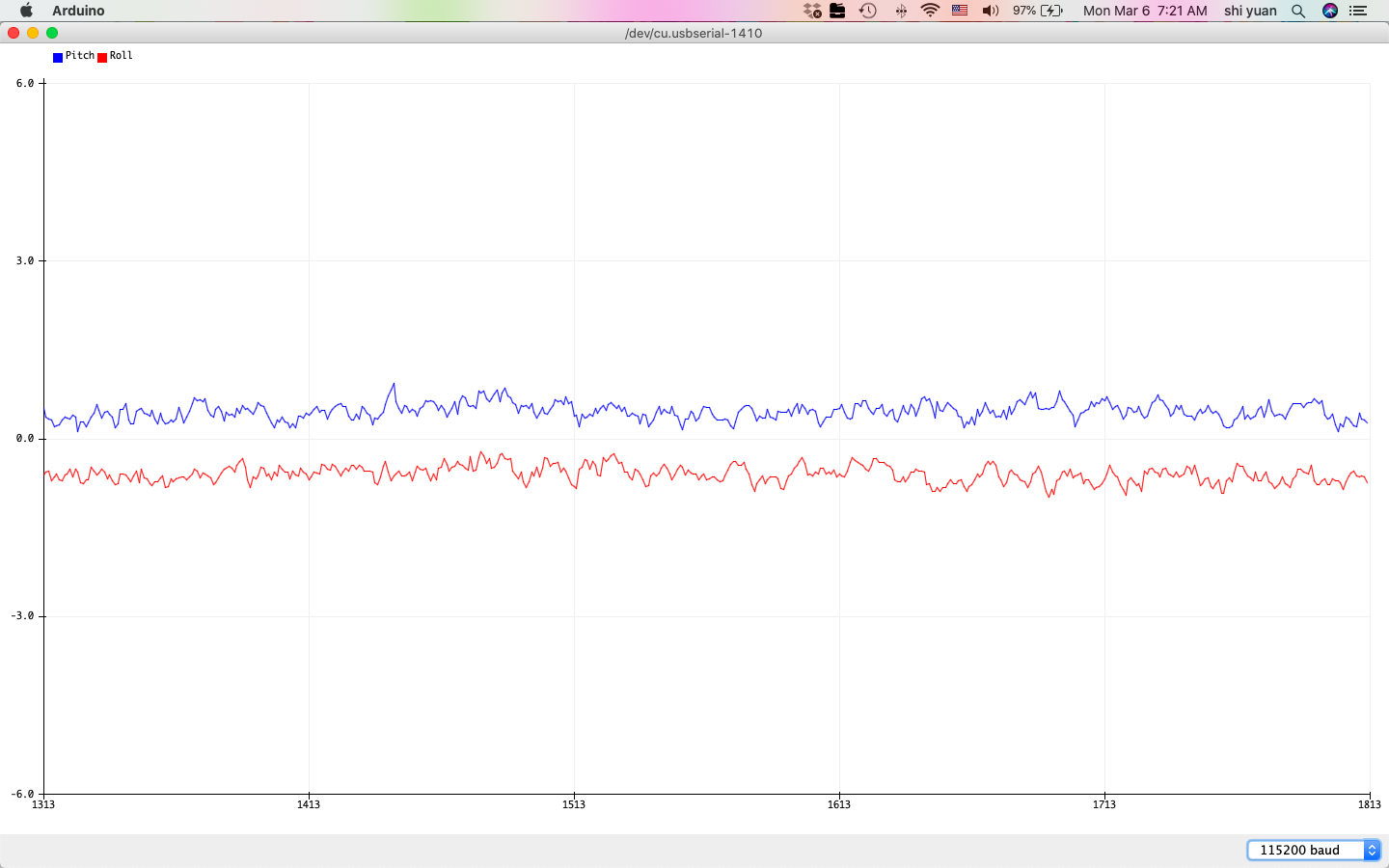Click the red Roll legend swatch

pyautogui.click(x=102, y=57)
